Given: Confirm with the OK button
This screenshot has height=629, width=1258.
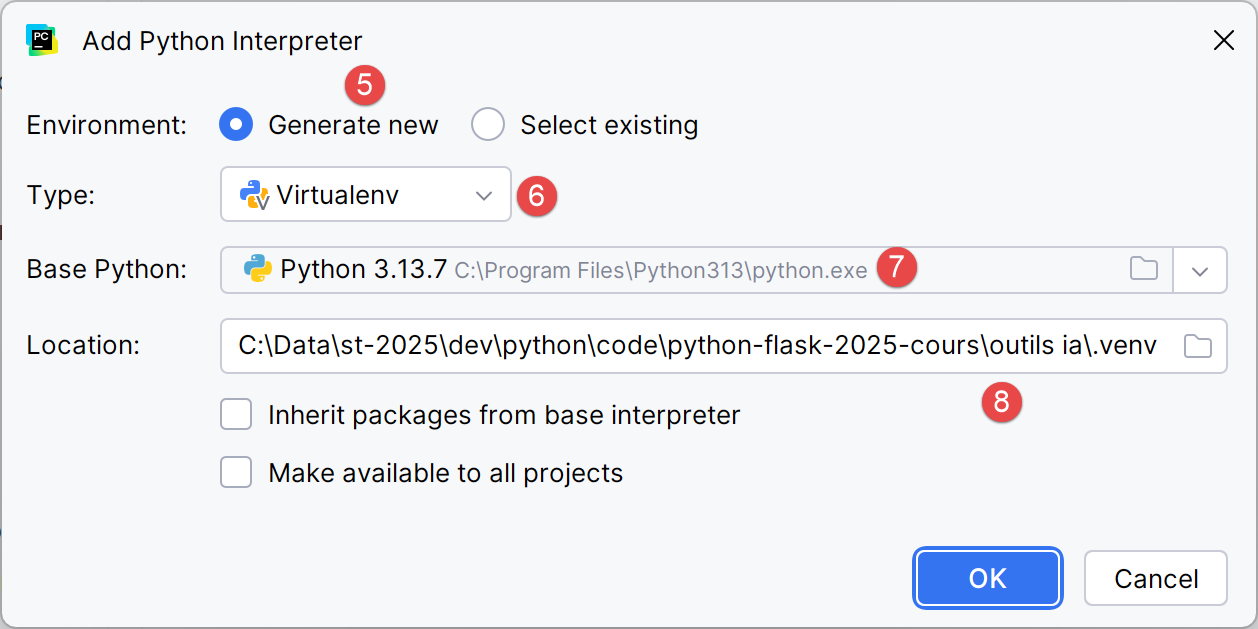Looking at the screenshot, I should [987, 578].
